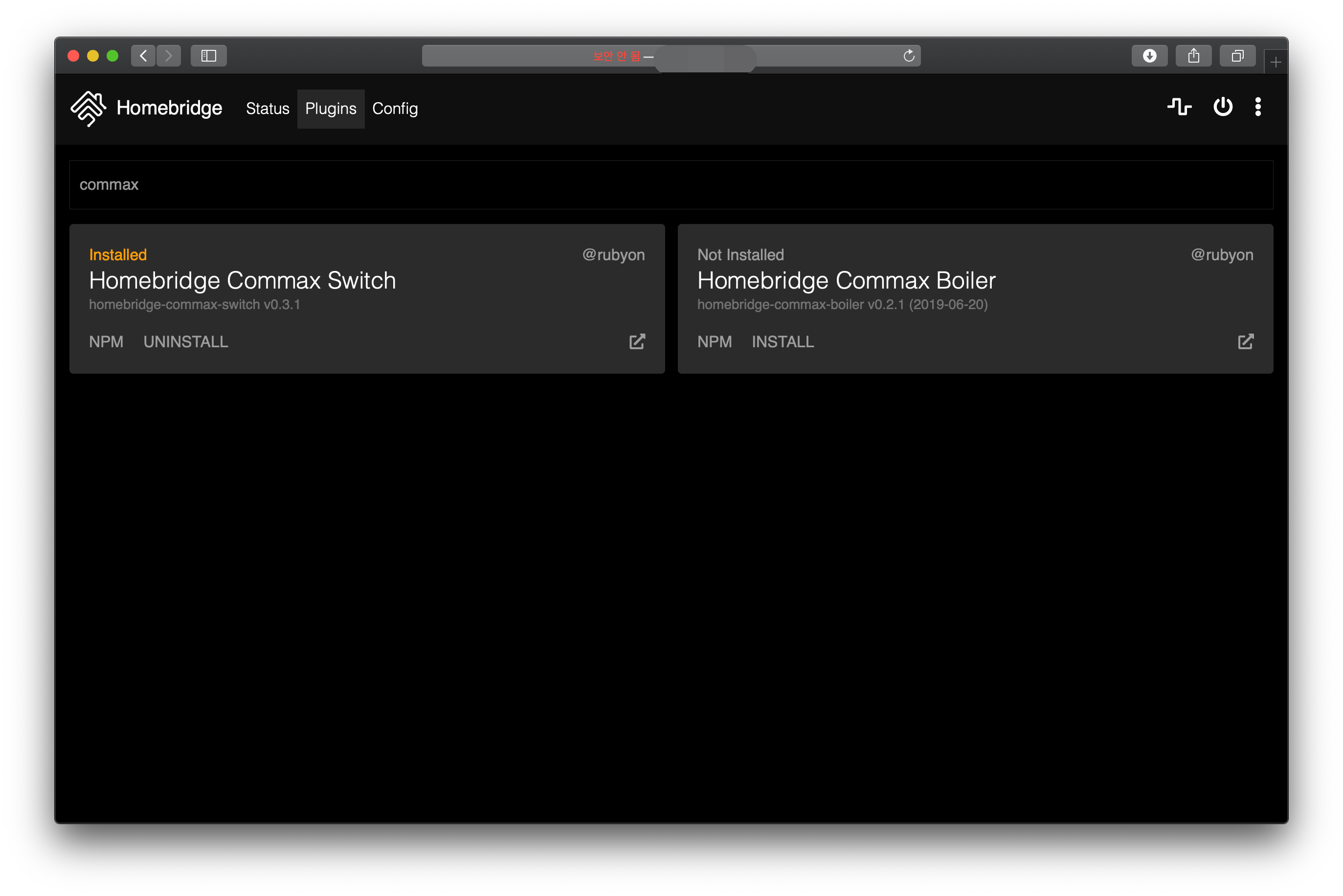Show all tabs overview icon
The height and width of the screenshot is (896, 1343).
[1237, 56]
